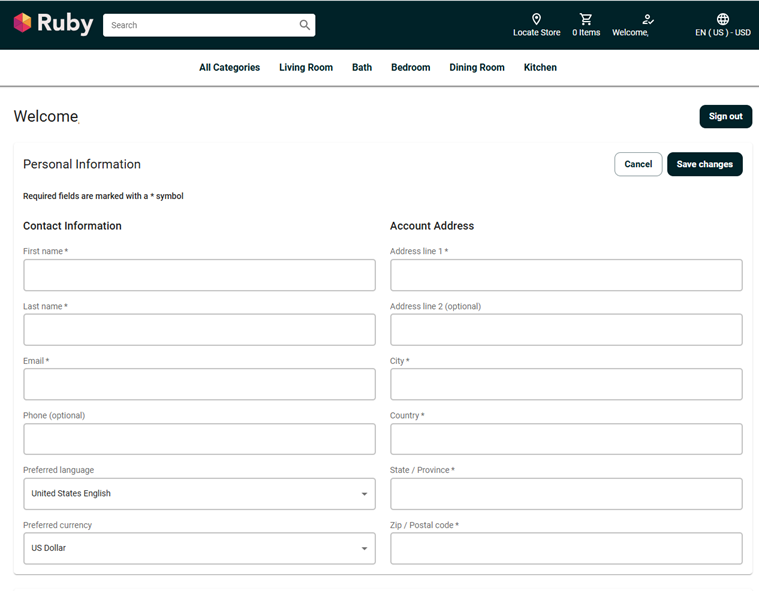
Task: Click the Zip / Postal code field
Action: click(566, 549)
